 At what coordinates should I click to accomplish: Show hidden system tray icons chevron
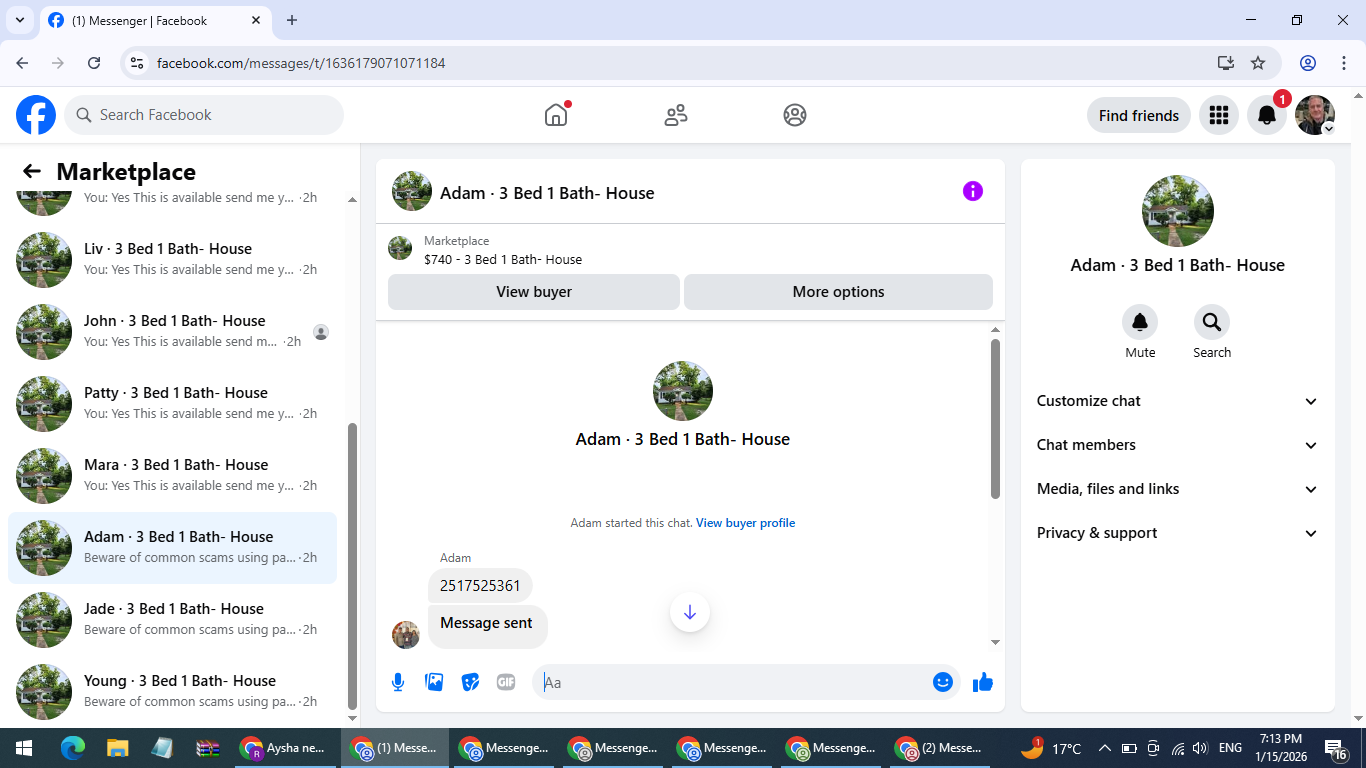(1105, 748)
